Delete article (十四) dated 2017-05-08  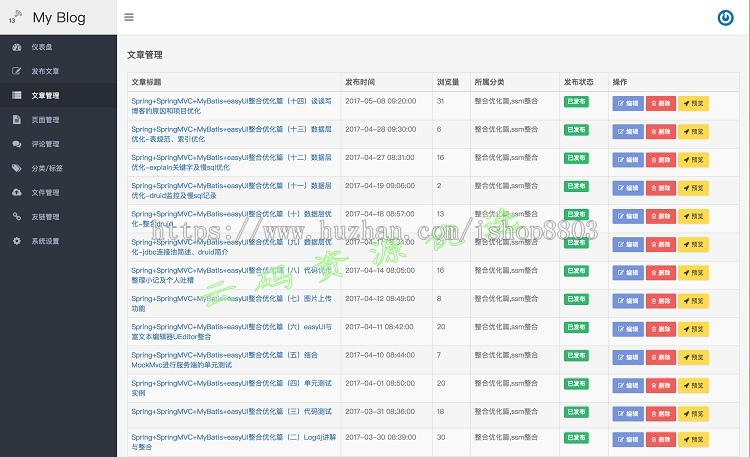pyautogui.click(x=661, y=103)
